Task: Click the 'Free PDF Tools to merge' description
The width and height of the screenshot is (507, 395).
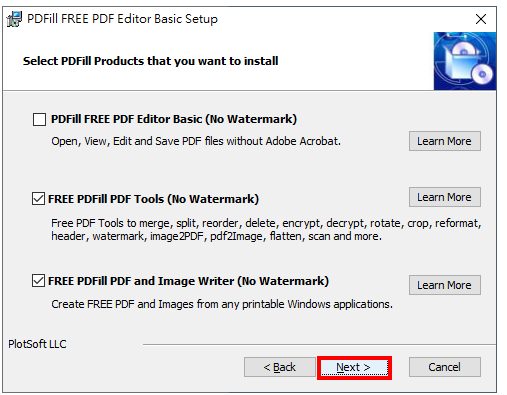Action: [x=266, y=230]
